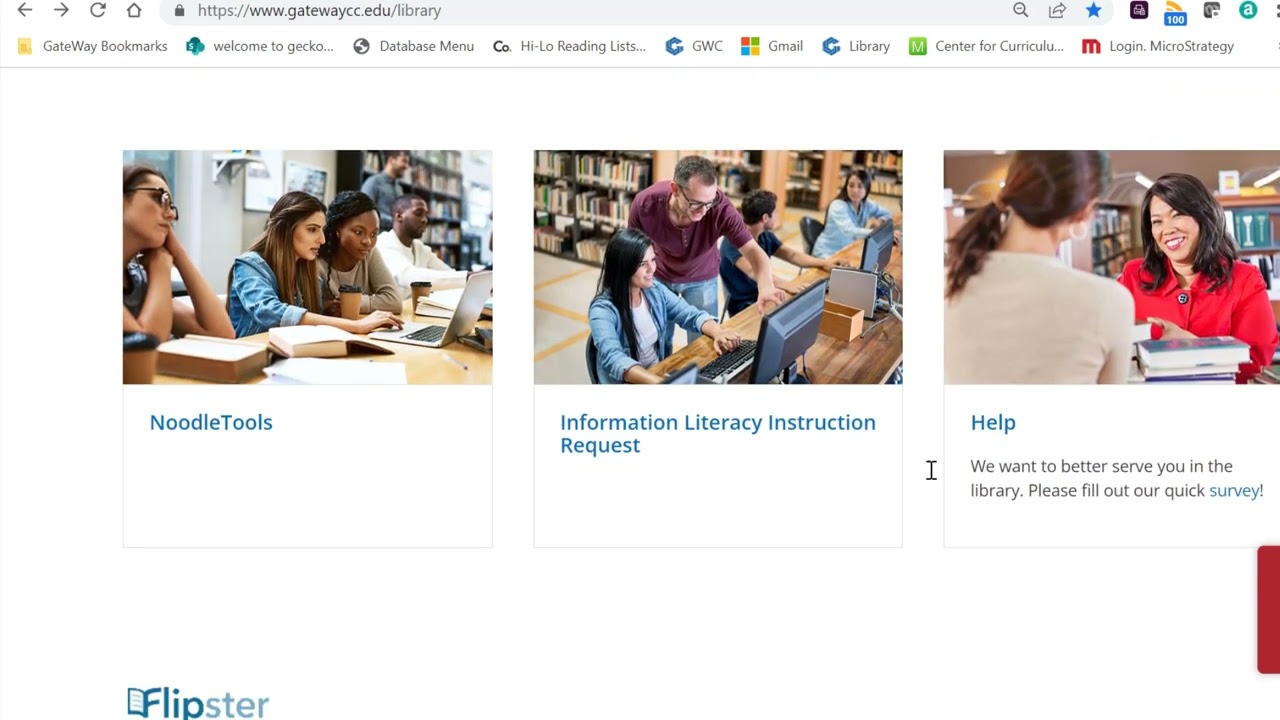Click the NoodleTools students studying photo
The height and width of the screenshot is (720, 1280).
(x=307, y=267)
